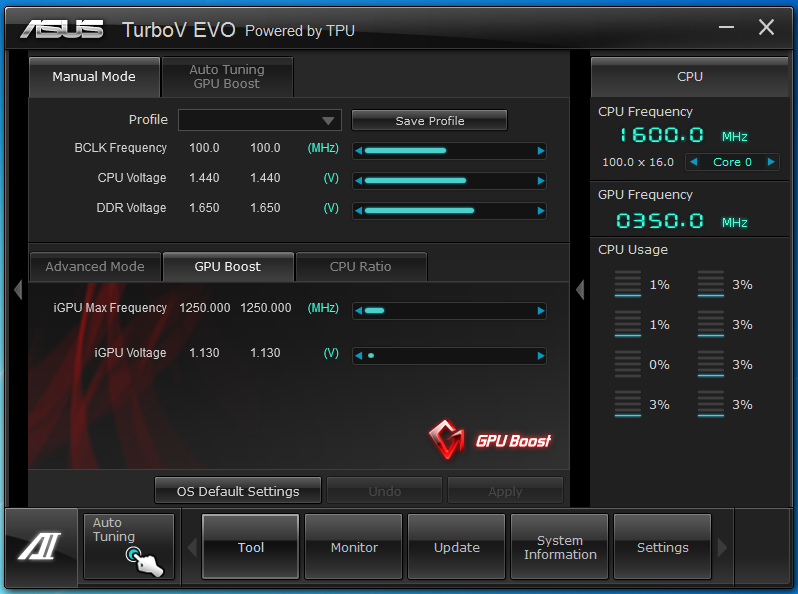Click the Apply button
This screenshot has width=798, height=594.
tap(505, 491)
